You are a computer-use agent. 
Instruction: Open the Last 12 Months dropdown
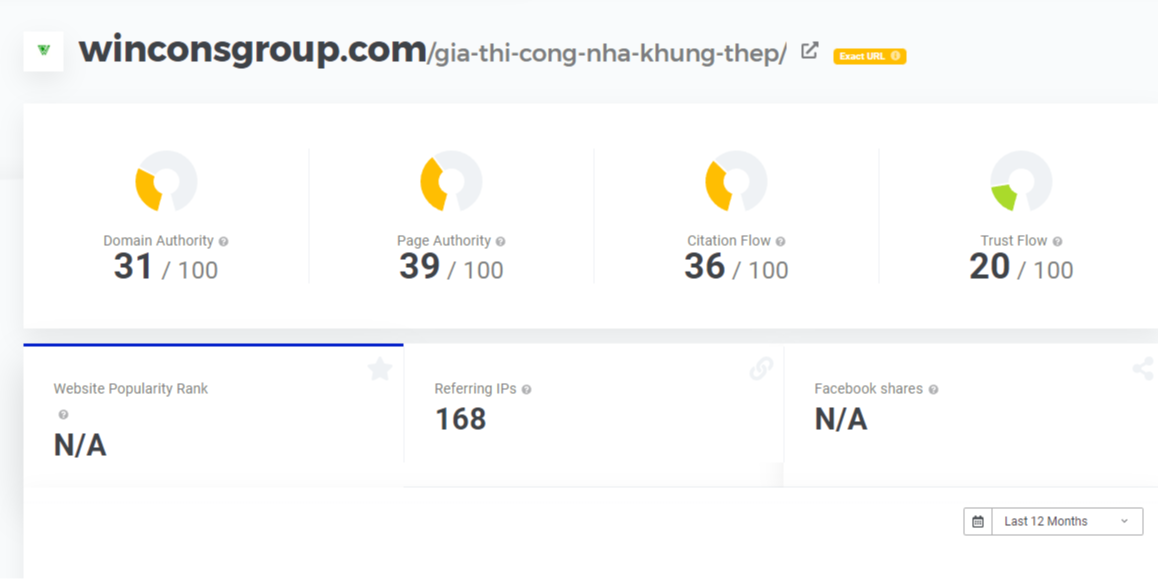(x=1053, y=521)
